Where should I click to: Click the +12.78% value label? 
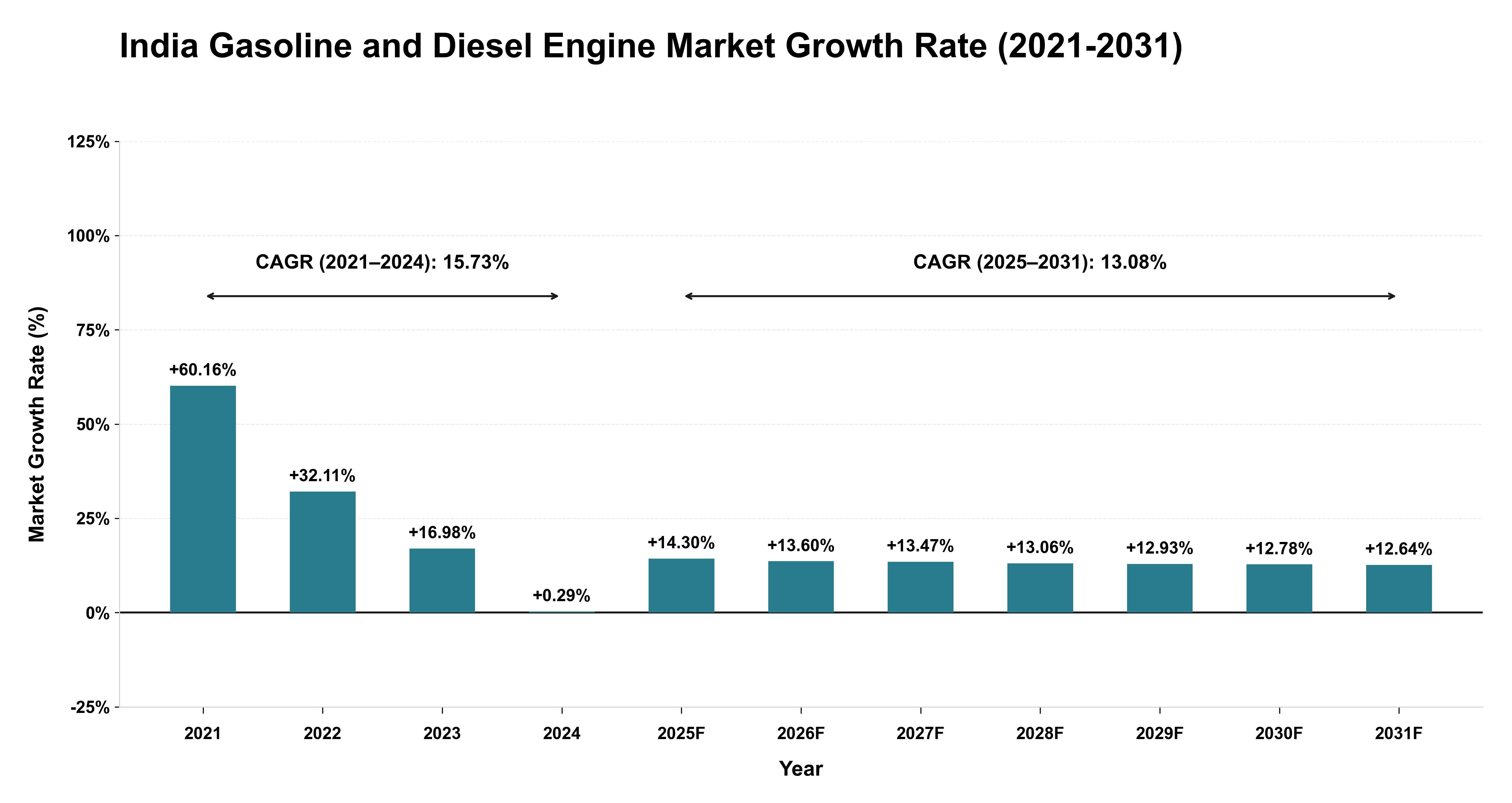click(1280, 548)
